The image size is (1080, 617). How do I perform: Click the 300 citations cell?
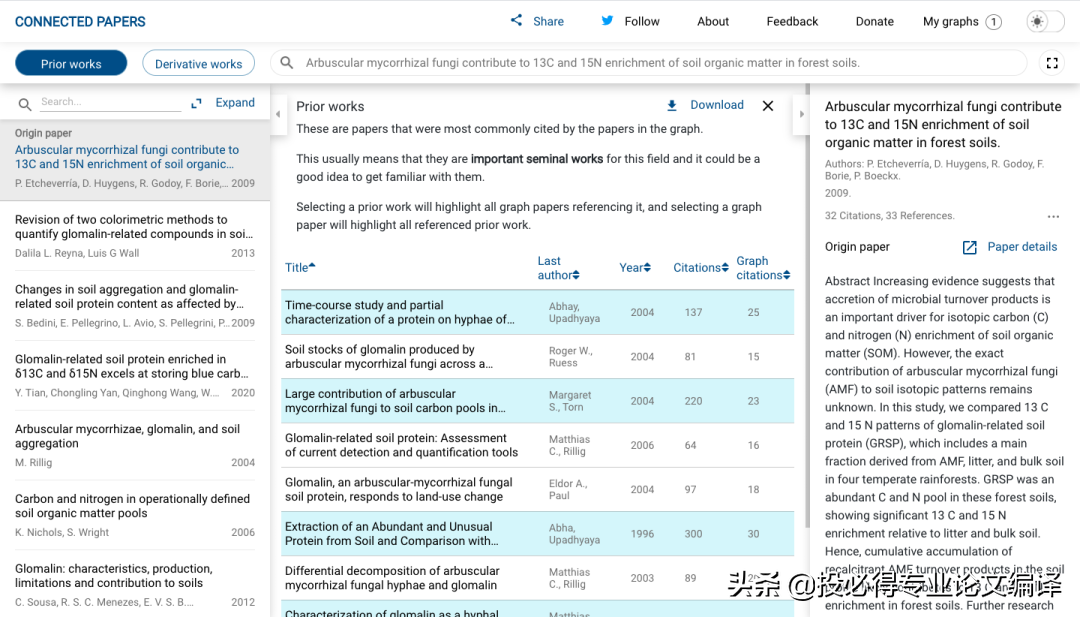(x=693, y=534)
